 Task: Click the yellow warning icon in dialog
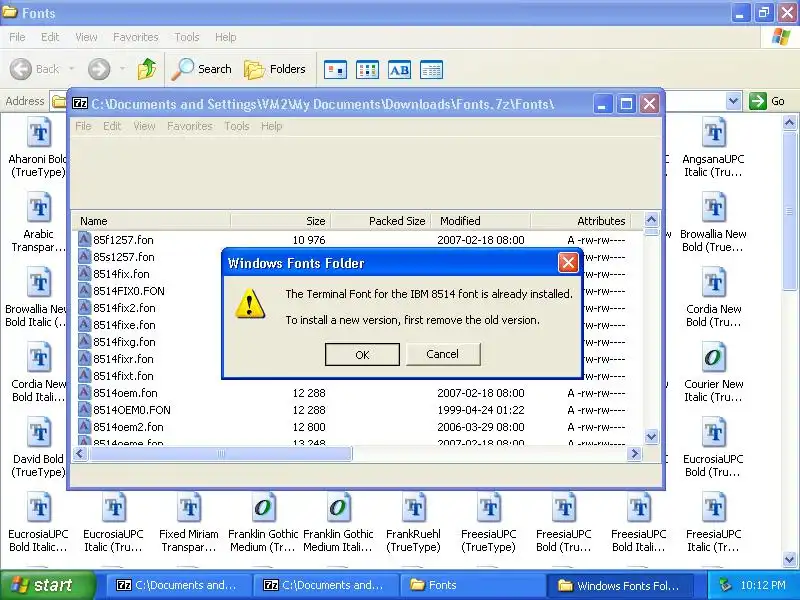point(249,304)
